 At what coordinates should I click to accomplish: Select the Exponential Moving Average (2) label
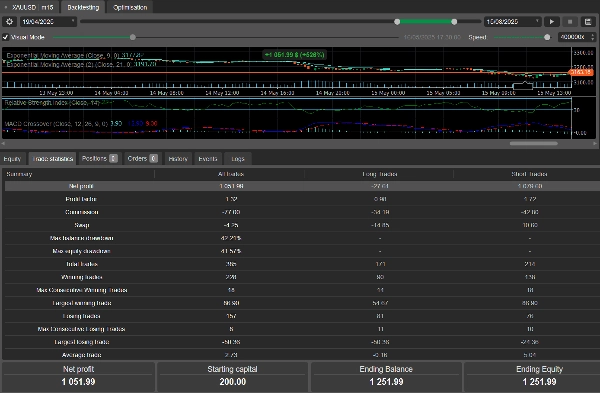81,64
